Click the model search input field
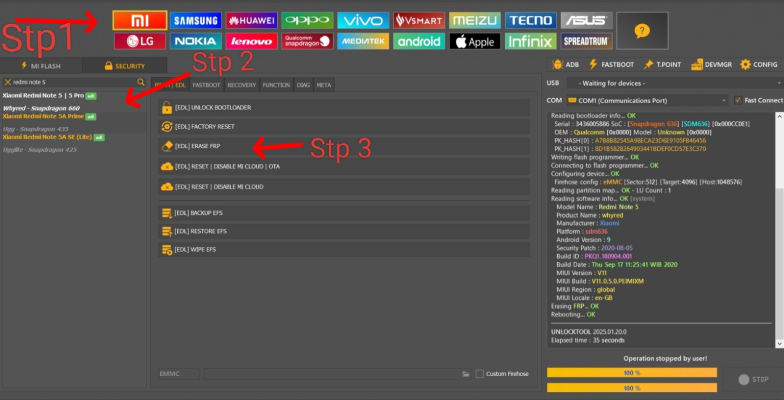Screen dimensions: 784x400 click(x=74, y=82)
